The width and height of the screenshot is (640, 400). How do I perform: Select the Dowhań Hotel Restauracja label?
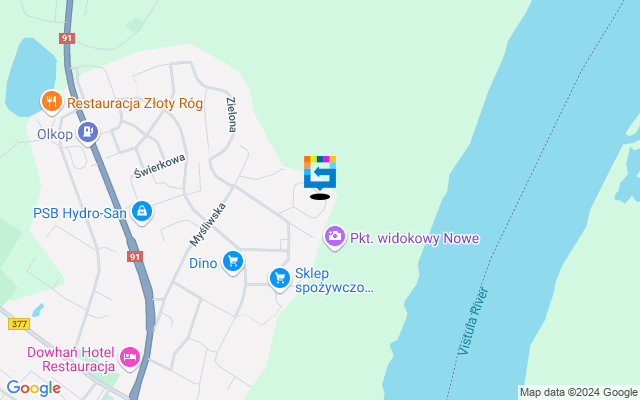[71, 359]
